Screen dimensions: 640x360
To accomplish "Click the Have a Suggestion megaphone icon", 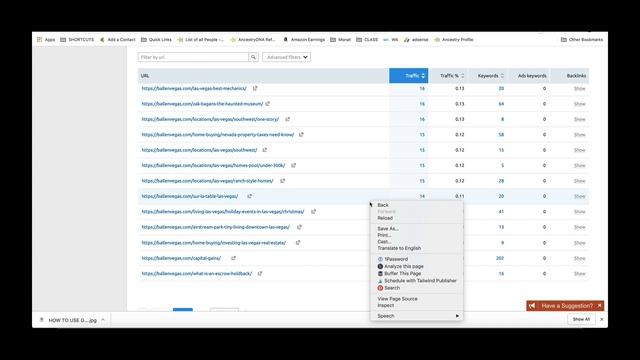I will tap(532, 306).
